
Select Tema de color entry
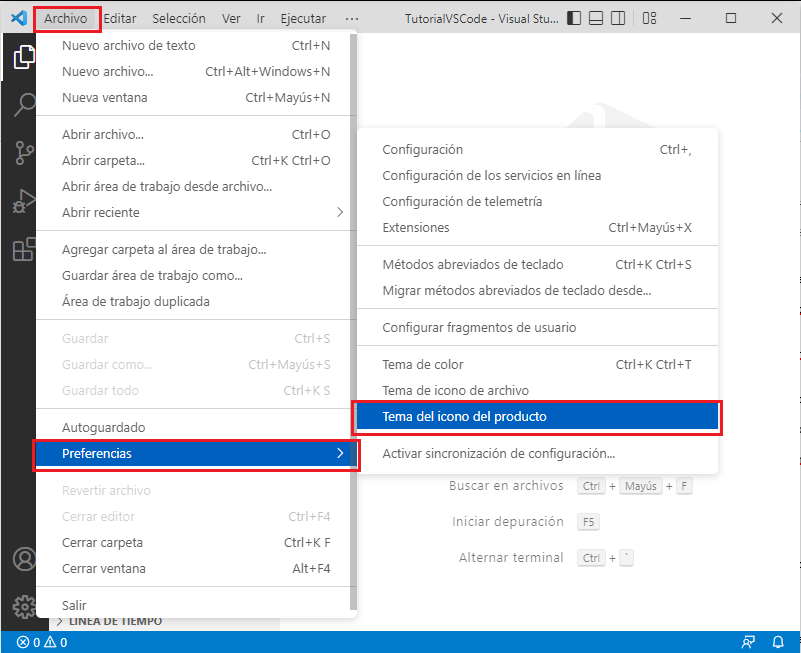[x=537, y=365]
